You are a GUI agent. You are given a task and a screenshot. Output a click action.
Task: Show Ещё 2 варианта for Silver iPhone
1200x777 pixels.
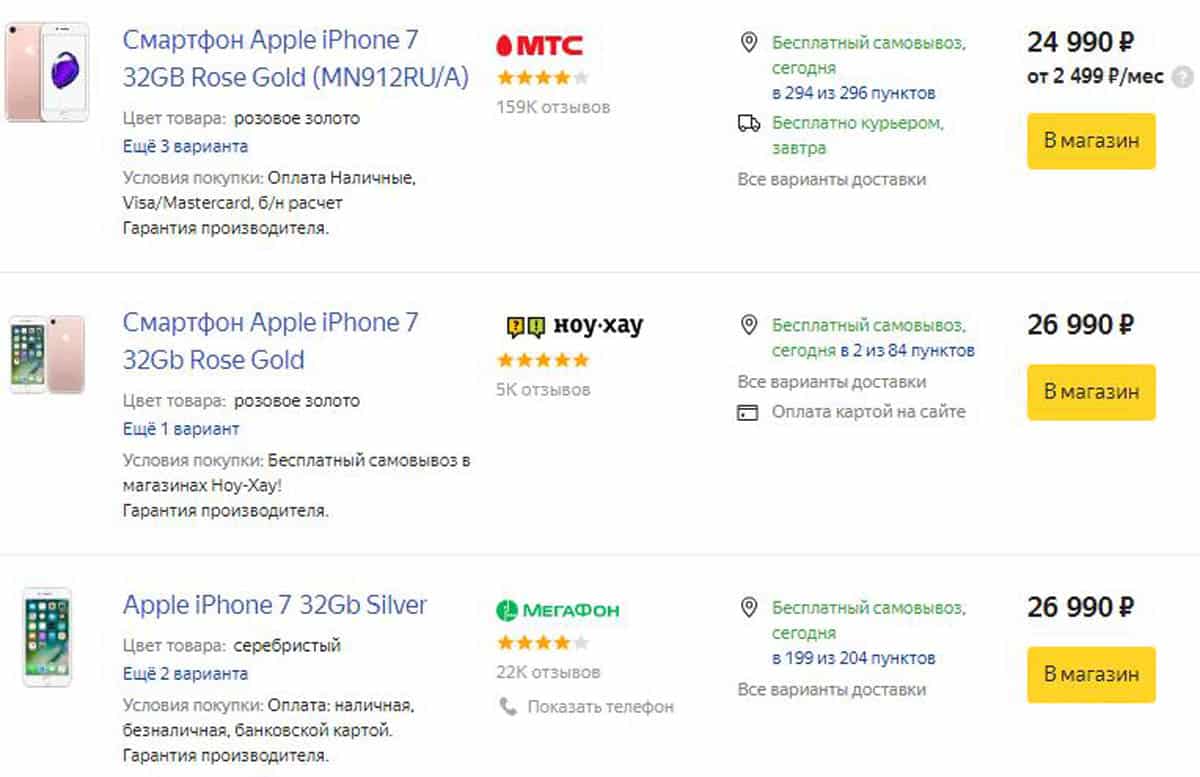pyautogui.click(x=185, y=673)
